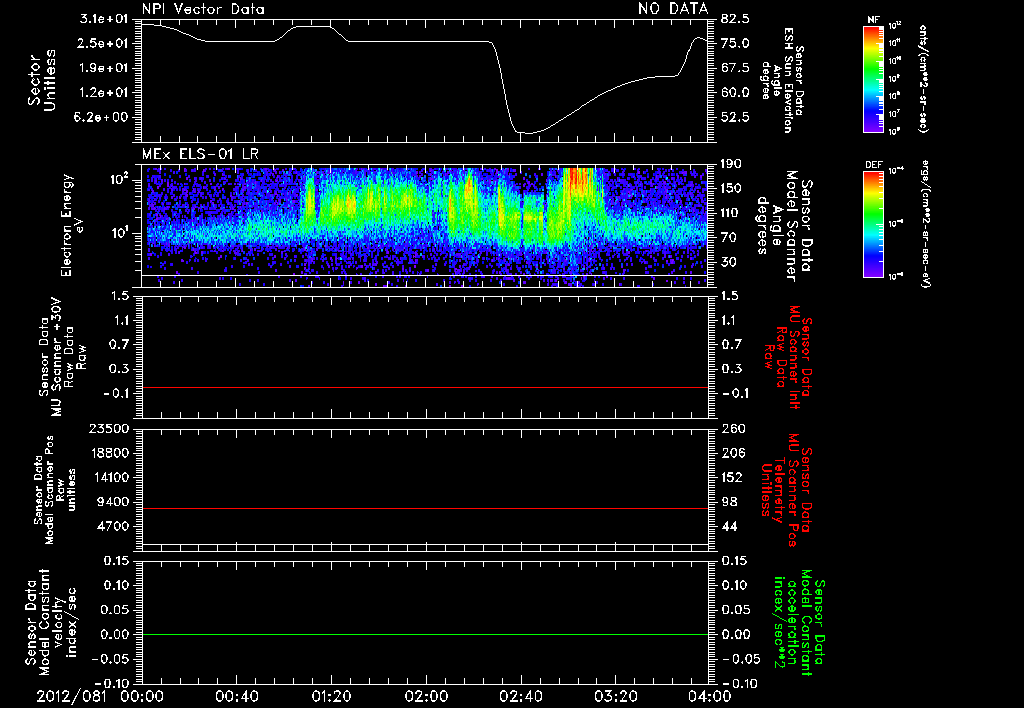This screenshot has height=708, width=1024.
Task: Click the "02:40" time tick label
Action: pos(520,696)
